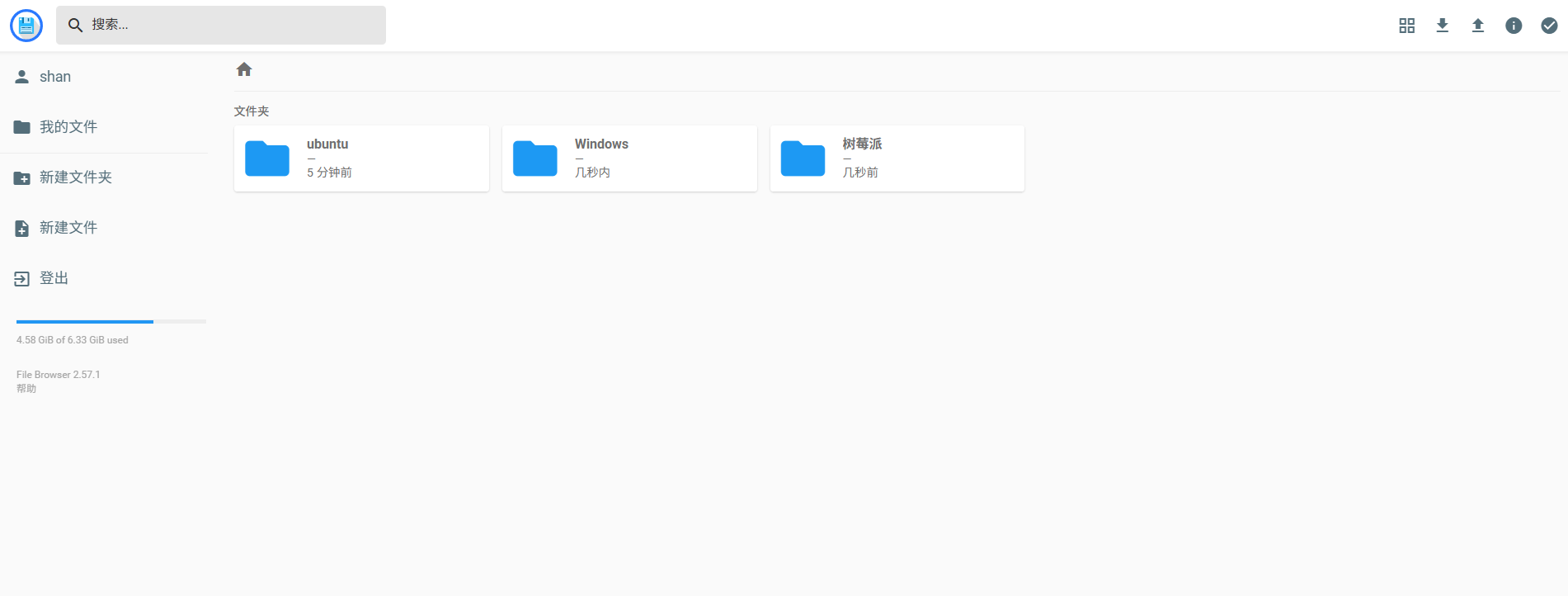
Task: Select the ubuntu folder
Action: (361, 158)
